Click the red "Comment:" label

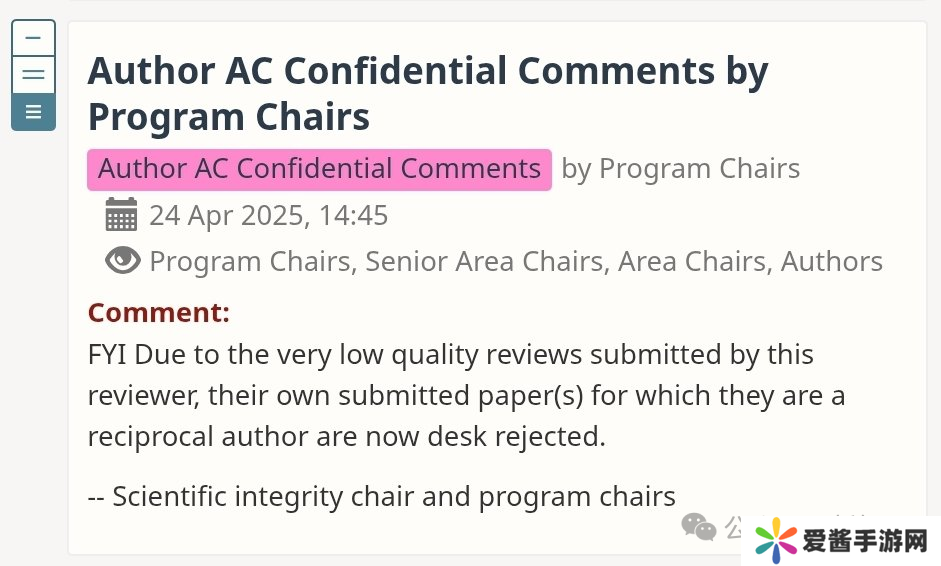(x=158, y=312)
